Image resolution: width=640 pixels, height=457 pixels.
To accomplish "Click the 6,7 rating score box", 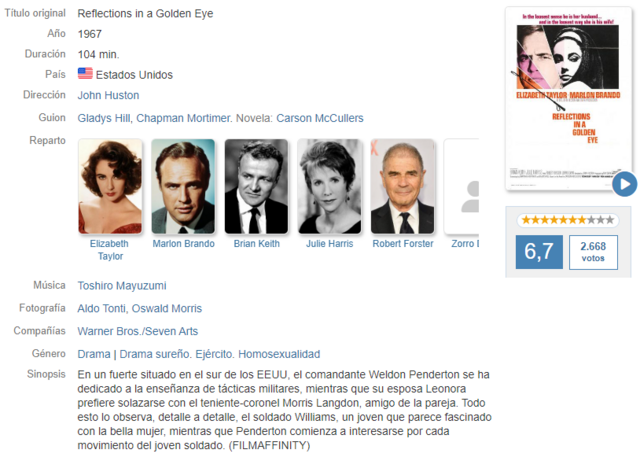I will 539,252.
